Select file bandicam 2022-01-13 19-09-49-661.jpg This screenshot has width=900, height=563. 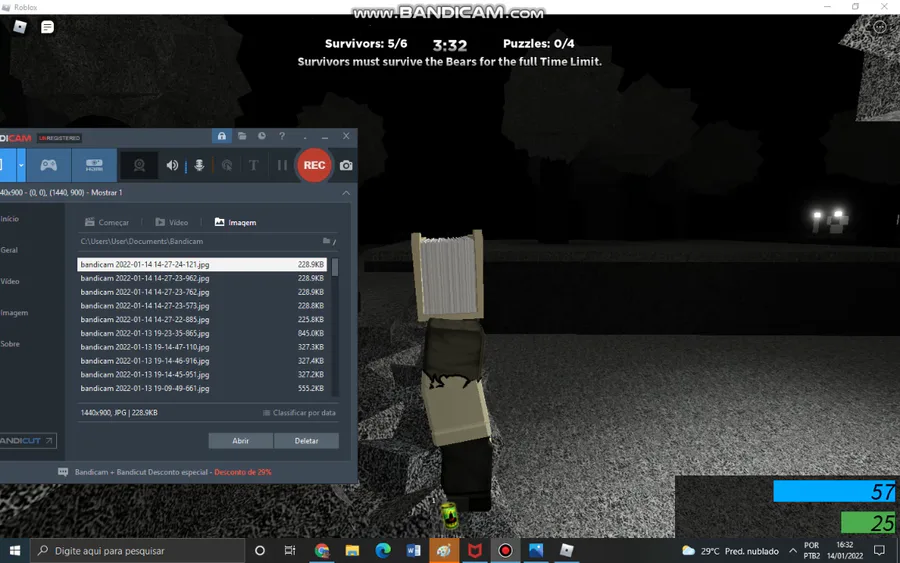[202, 389]
